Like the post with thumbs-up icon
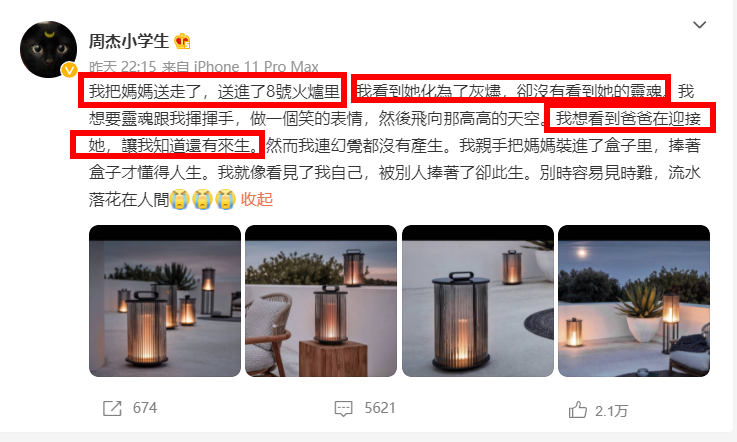The image size is (737, 442). coord(577,410)
